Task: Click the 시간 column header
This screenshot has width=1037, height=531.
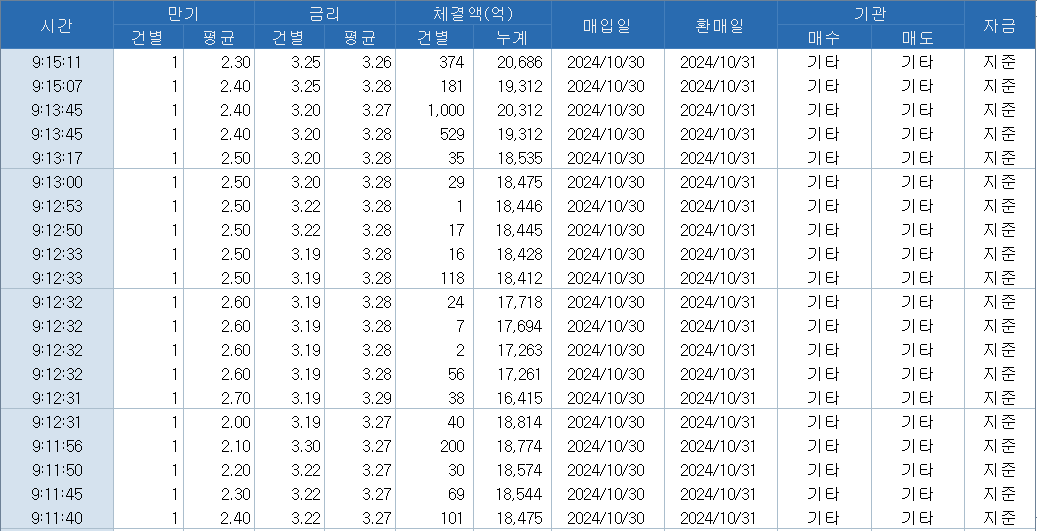Action: coord(56,25)
